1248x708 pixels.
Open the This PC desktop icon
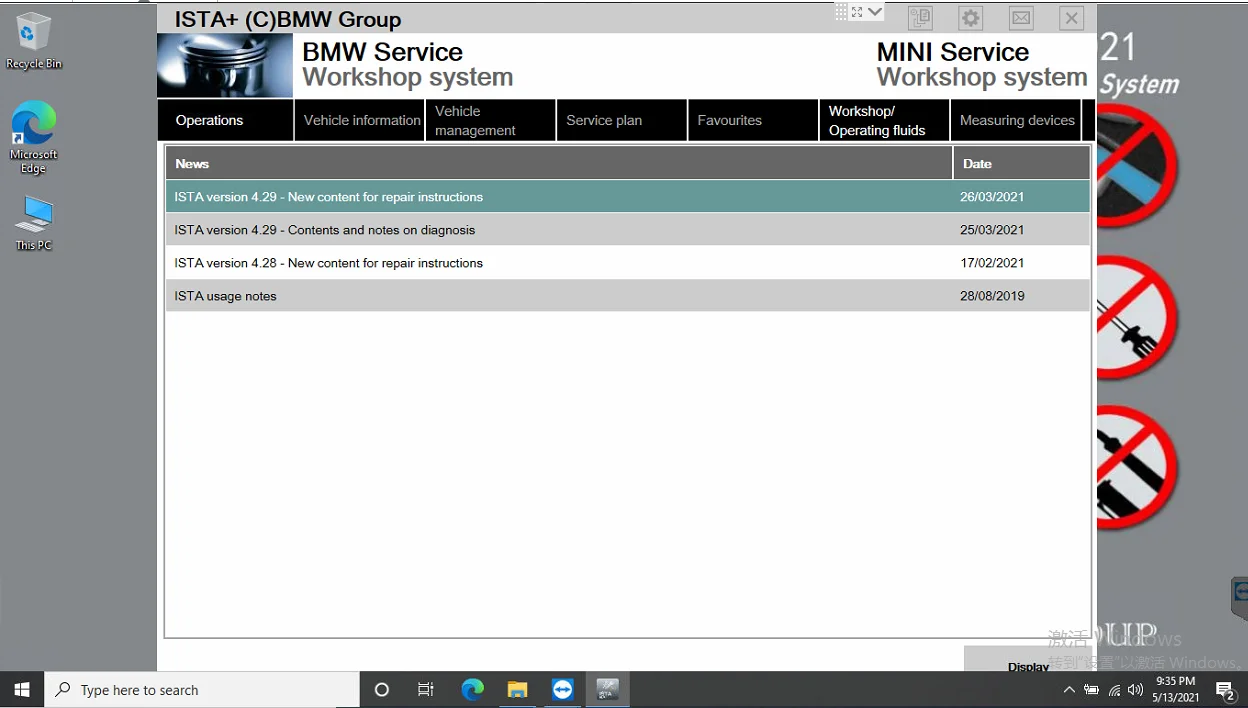tap(34, 222)
